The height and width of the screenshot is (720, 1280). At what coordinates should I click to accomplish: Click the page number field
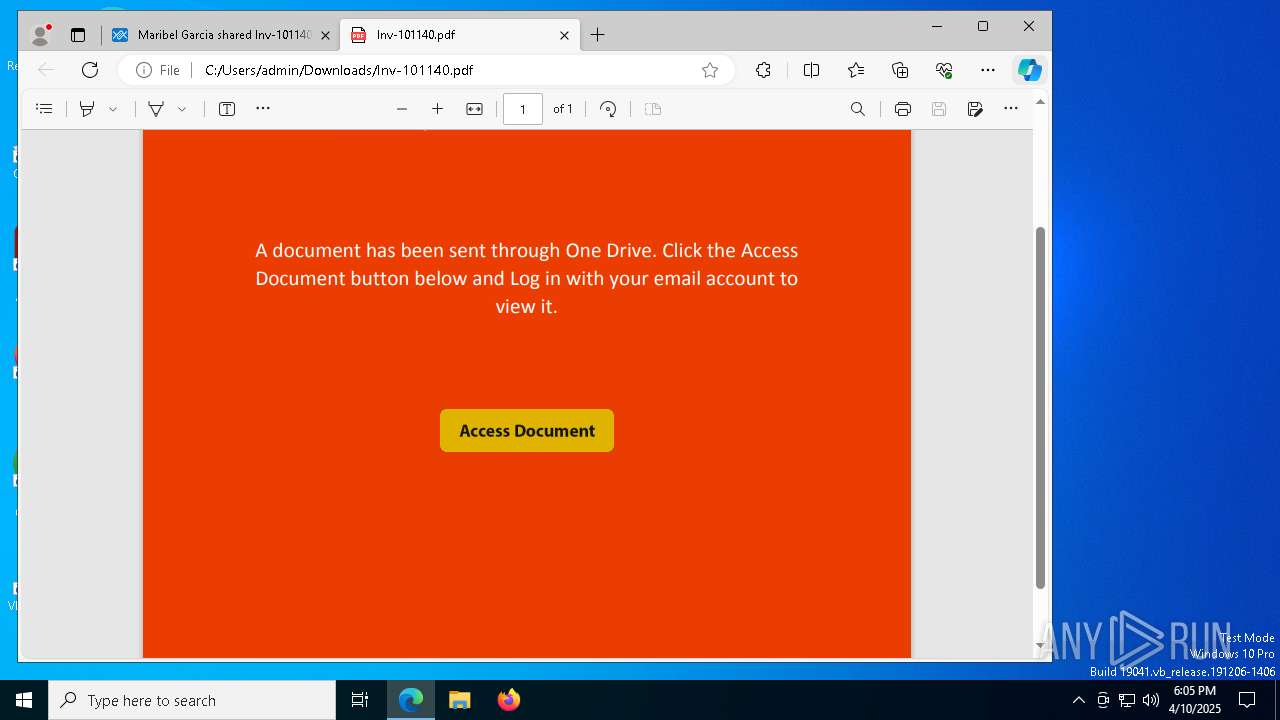[523, 109]
